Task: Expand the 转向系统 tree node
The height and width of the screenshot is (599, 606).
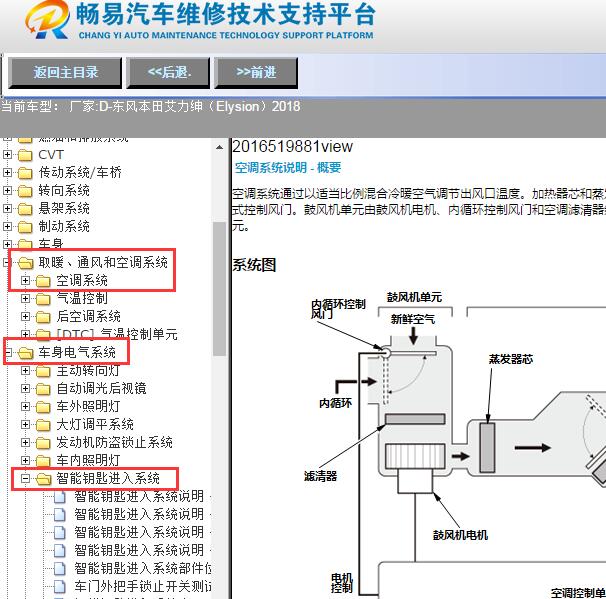Action: click(x=7, y=191)
